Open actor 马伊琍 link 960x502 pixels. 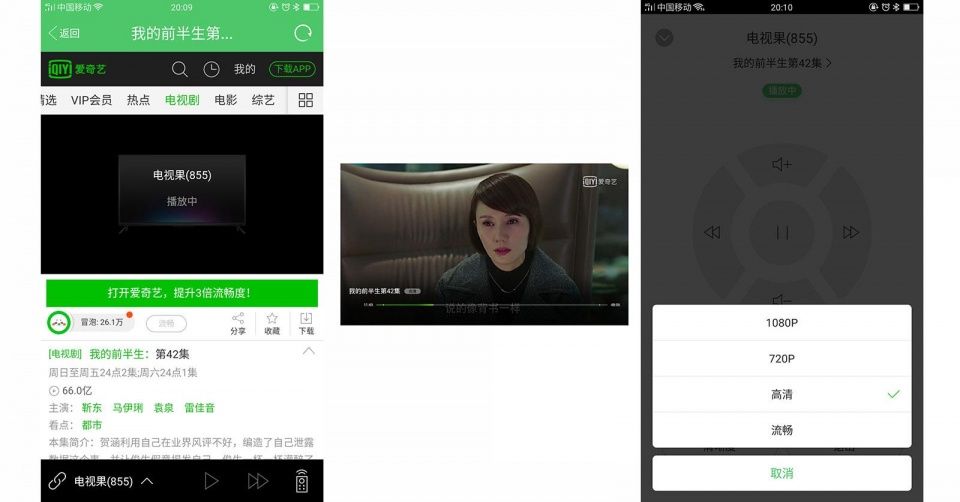pos(127,408)
